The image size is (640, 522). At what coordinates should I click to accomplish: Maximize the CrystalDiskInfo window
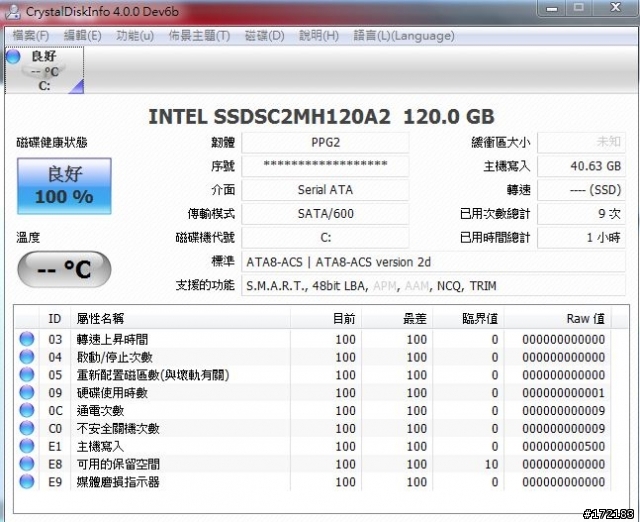[x=578, y=8]
